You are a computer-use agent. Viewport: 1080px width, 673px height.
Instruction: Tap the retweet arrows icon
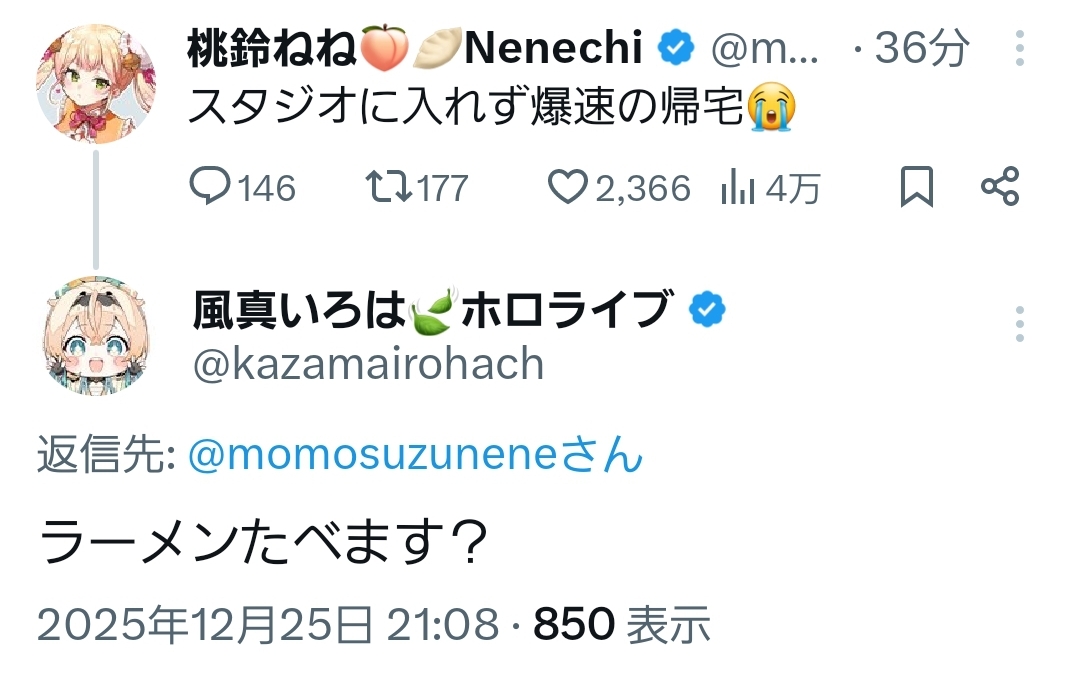[x=385, y=187]
